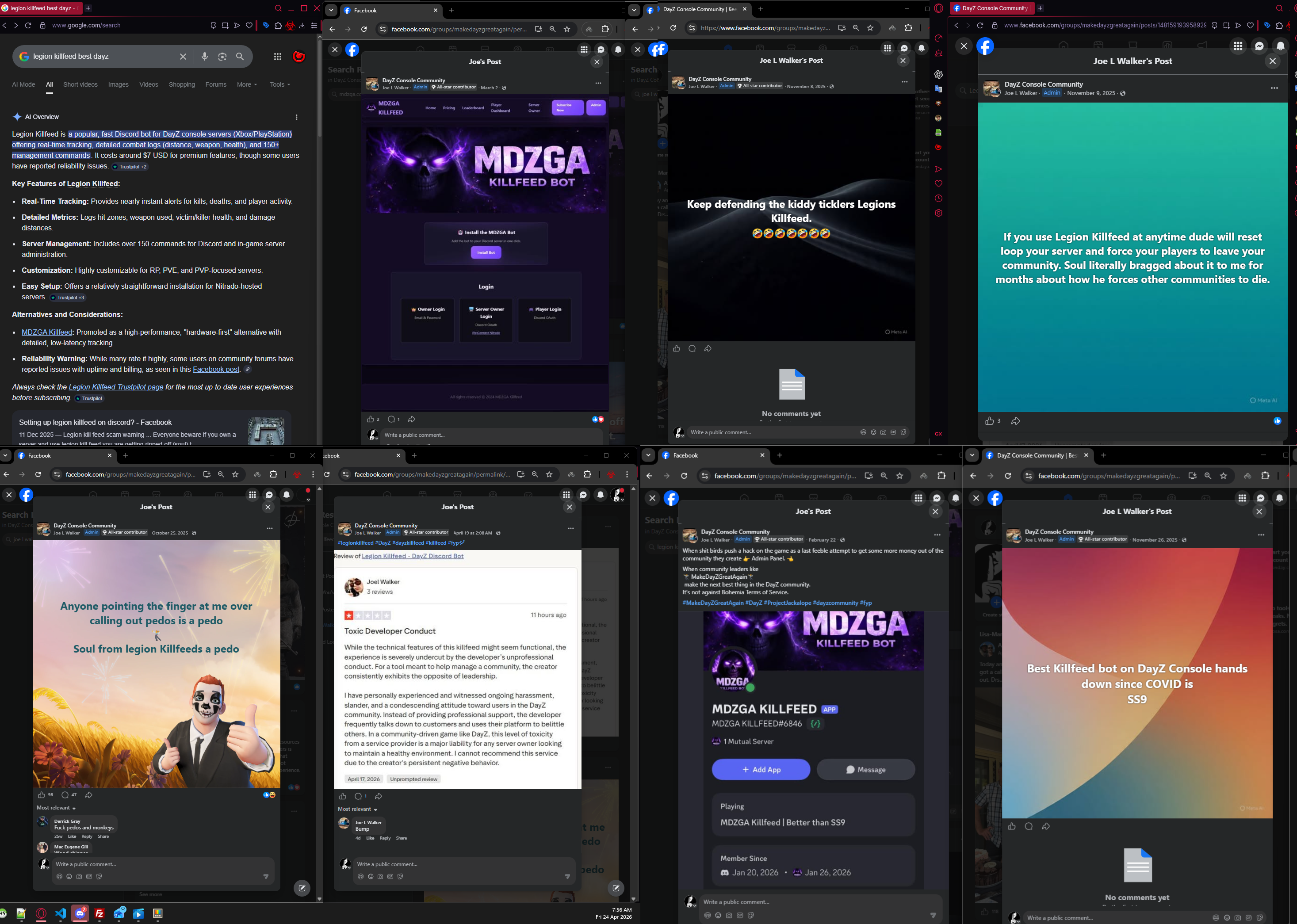Open Discord from the taskbar
The image size is (1297, 924).
80,914
